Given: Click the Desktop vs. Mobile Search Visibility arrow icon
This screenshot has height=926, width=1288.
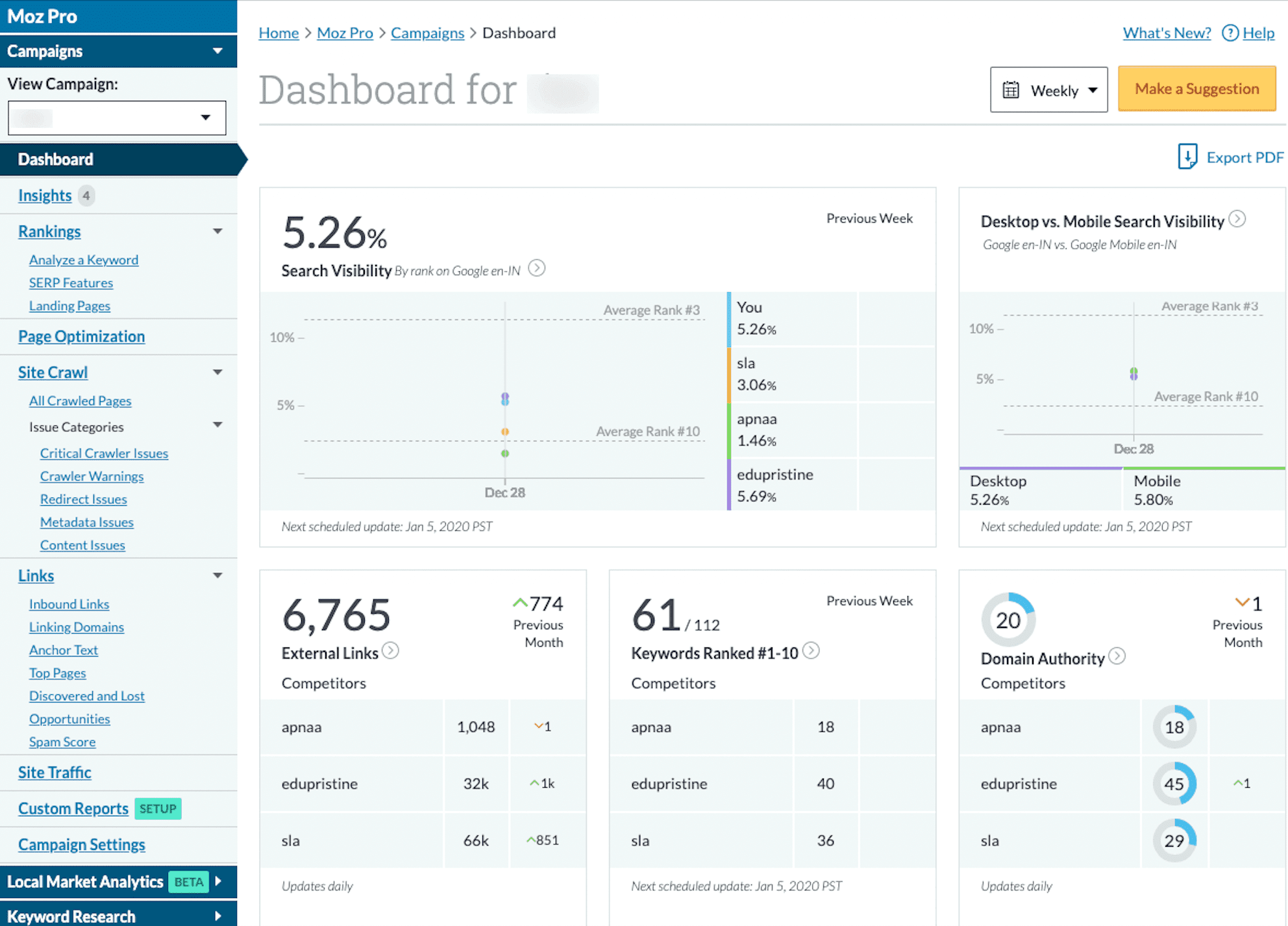Looking at the screenshot, I should click(1238, 220).
